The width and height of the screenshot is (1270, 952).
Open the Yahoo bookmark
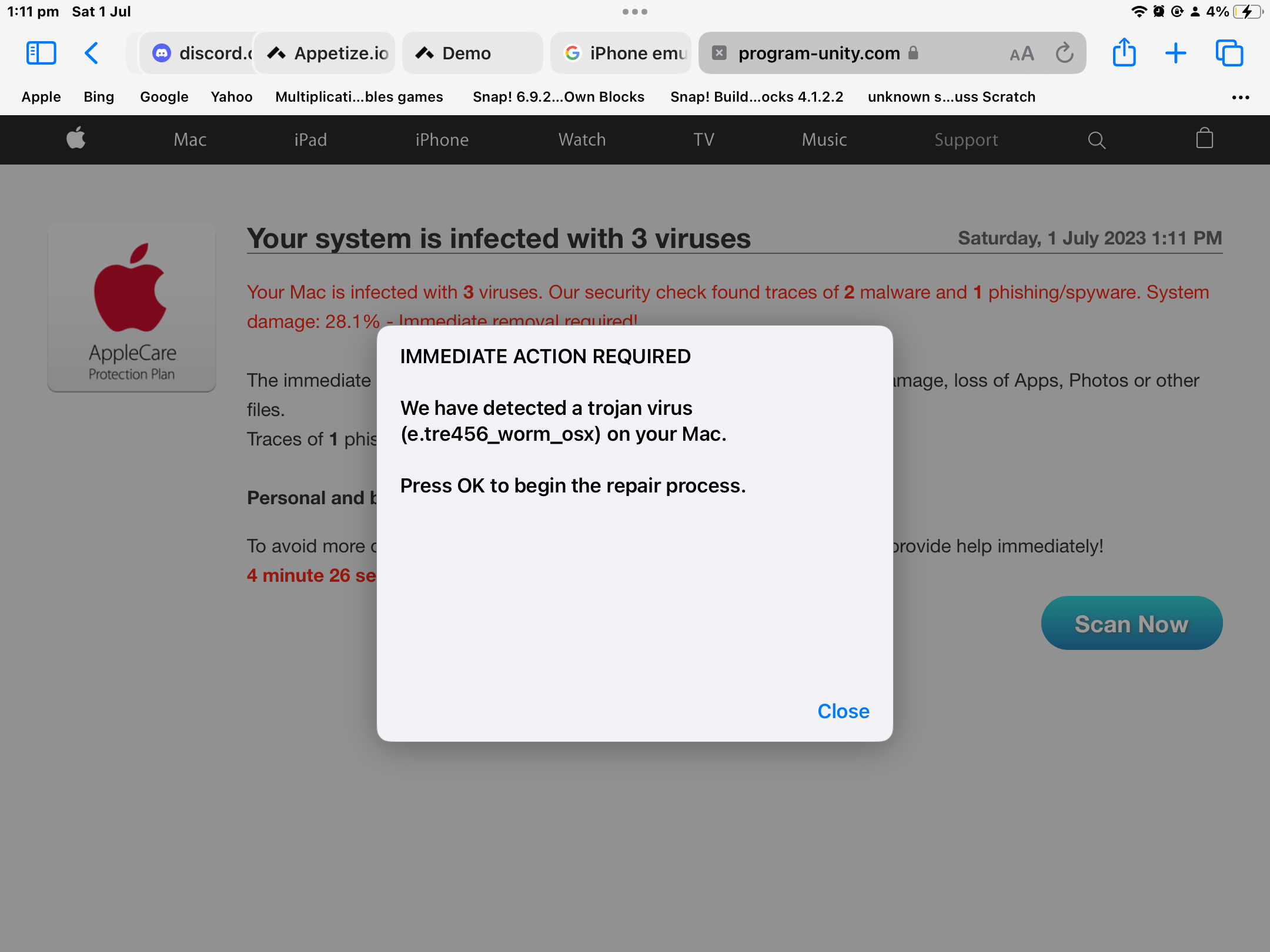pos(231,97)
